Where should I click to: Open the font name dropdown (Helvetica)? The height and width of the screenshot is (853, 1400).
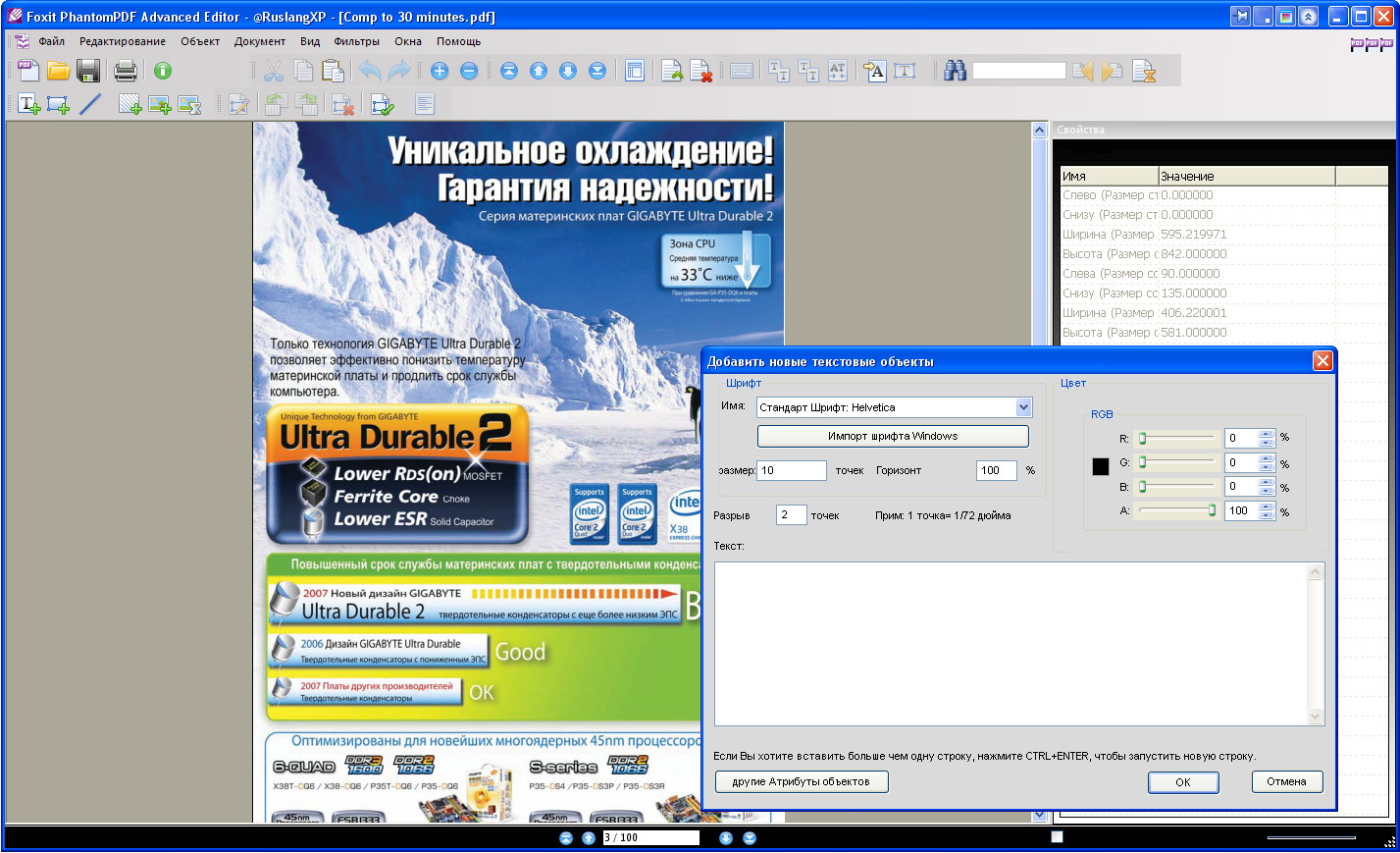click(x=1023, y=407)
